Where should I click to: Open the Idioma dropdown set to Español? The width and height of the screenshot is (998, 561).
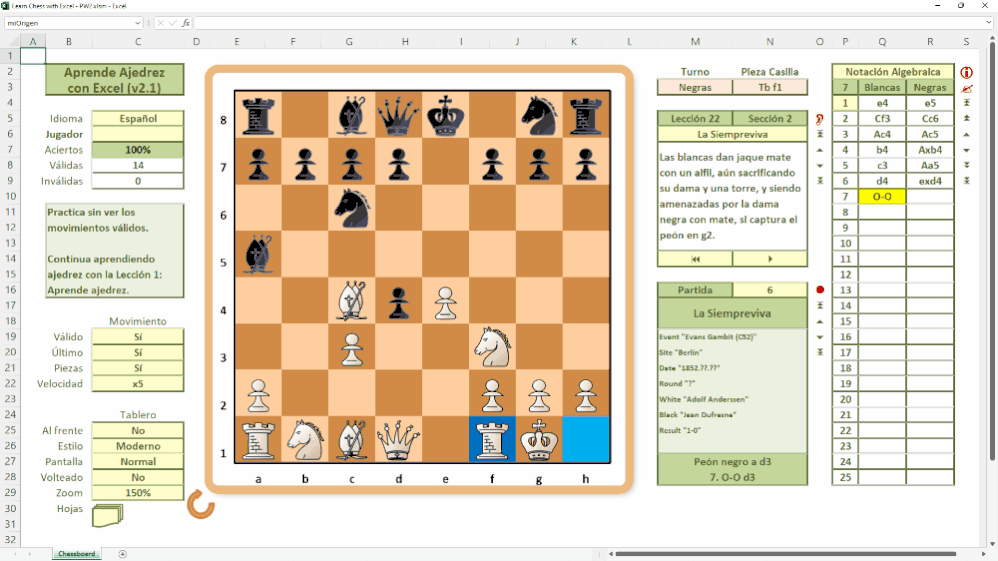tap(138, 118)
